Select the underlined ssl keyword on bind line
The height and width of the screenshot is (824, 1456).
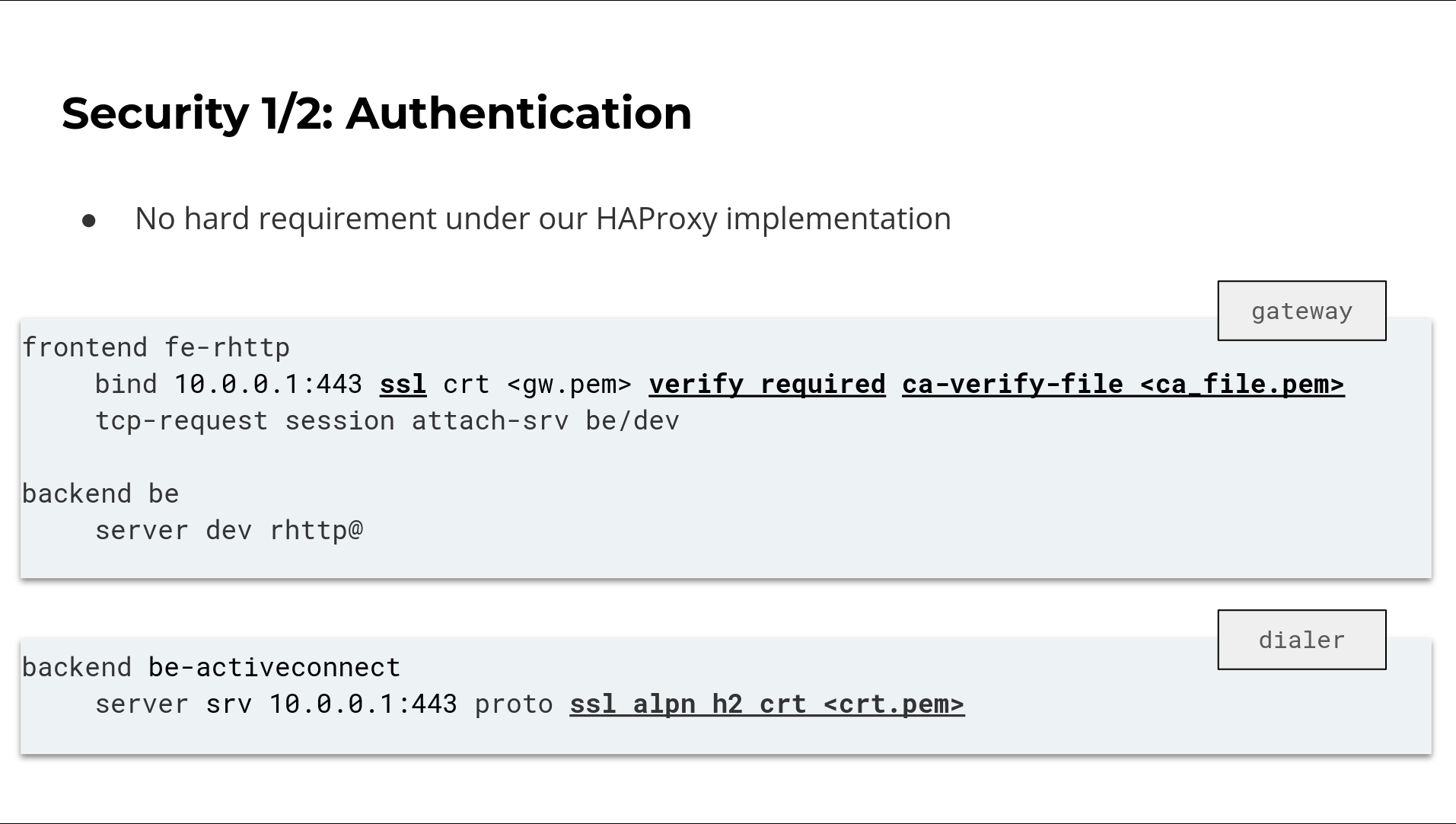(x=403, y=384)
